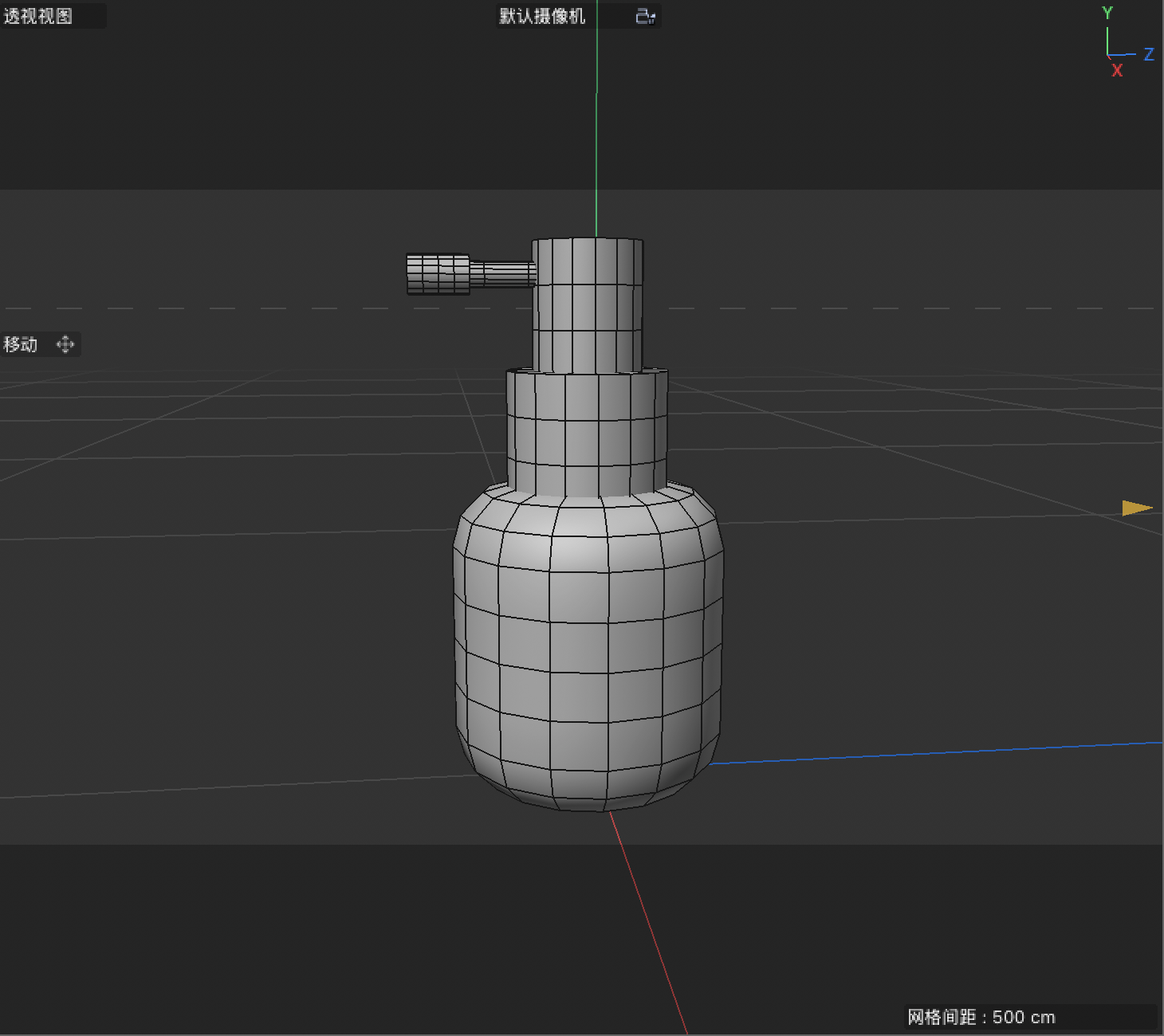Click the 网格间距 : 500 cm text

coord(982,1016)
